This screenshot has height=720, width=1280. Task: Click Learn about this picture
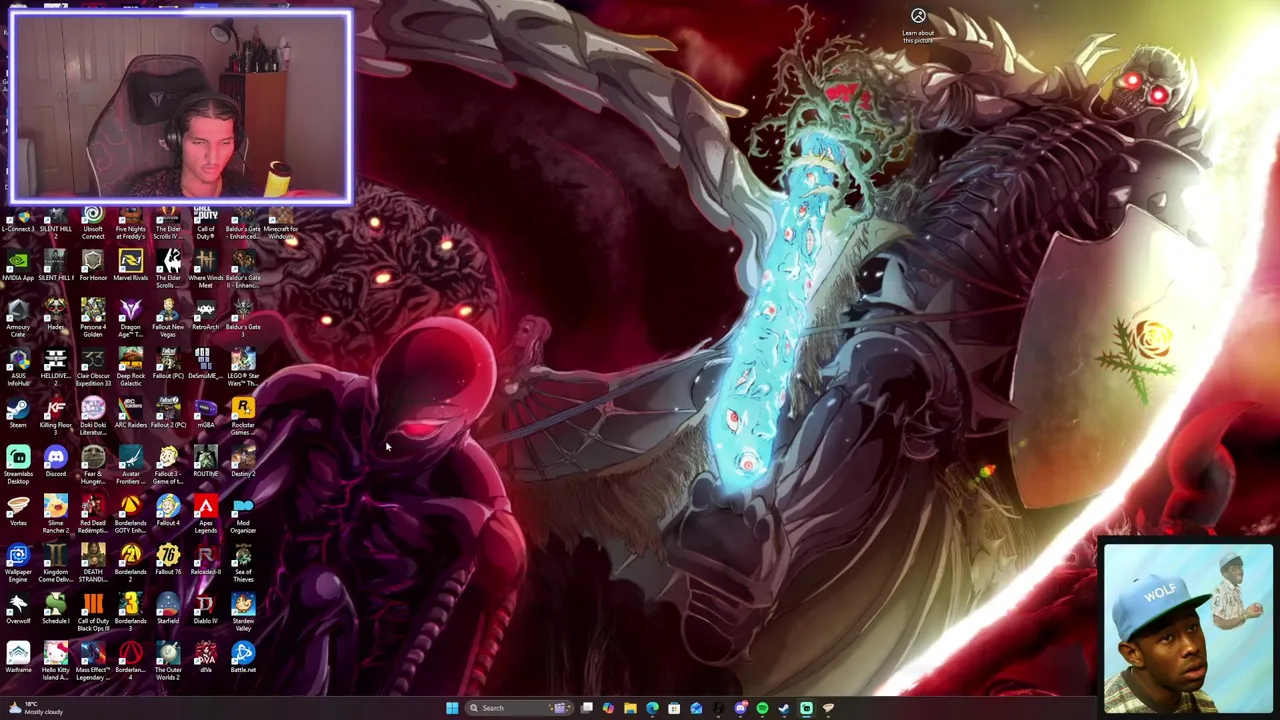(918, 25)
